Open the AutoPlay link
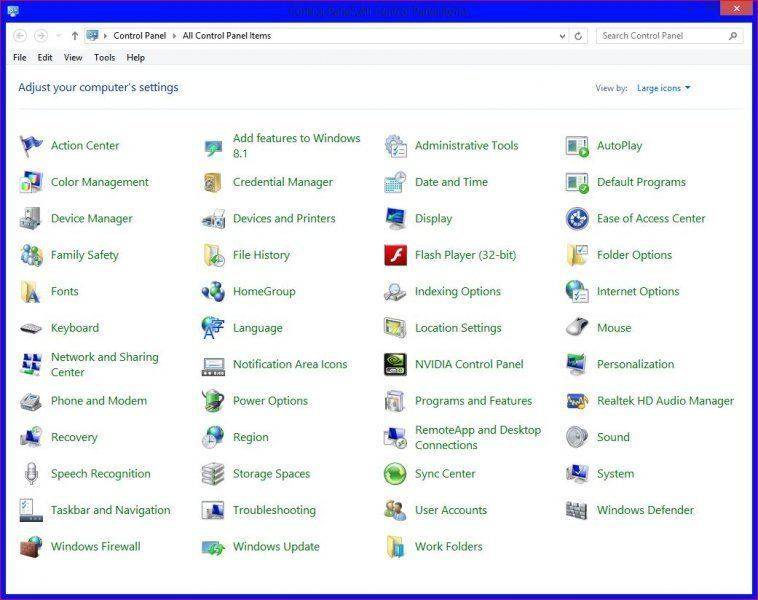The width and height of the screenshot is (758, 600). click(619, 146)
